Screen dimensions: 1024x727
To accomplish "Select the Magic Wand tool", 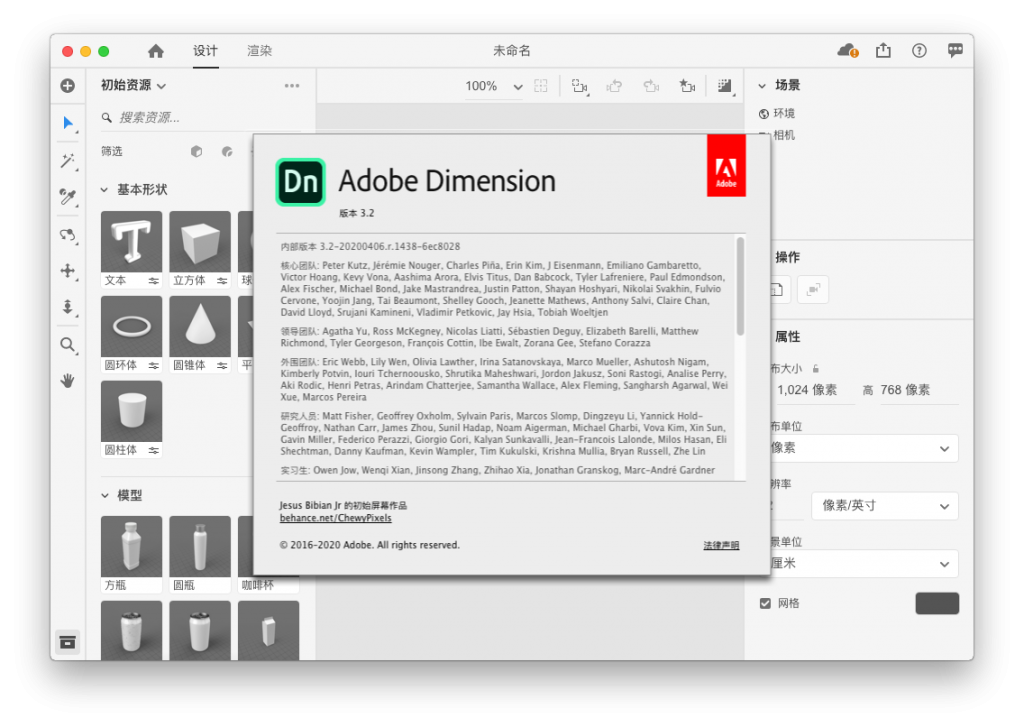I will (x=68, y=161).
